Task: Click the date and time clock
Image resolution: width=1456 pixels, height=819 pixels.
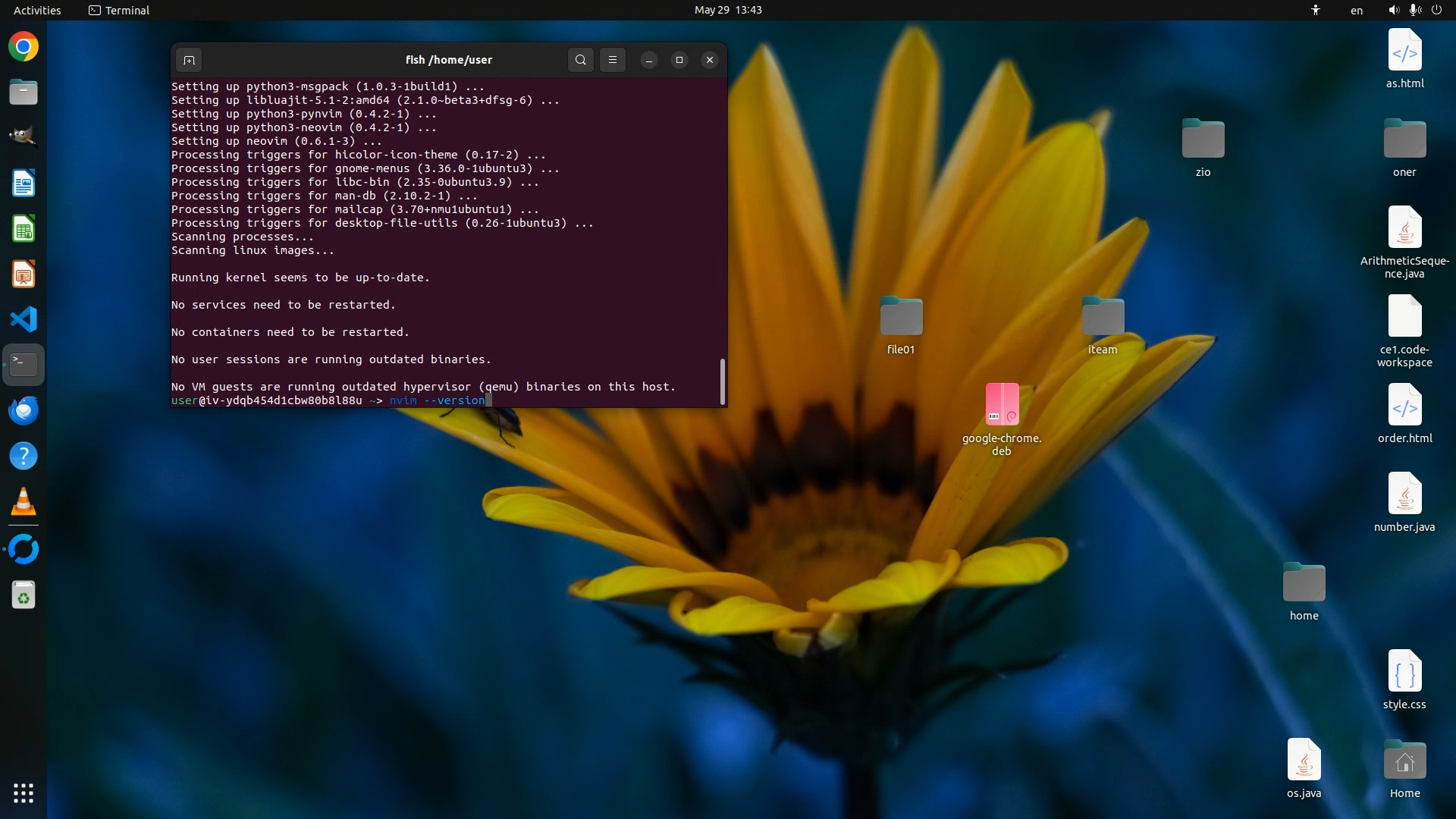Action: pos(728,10)
